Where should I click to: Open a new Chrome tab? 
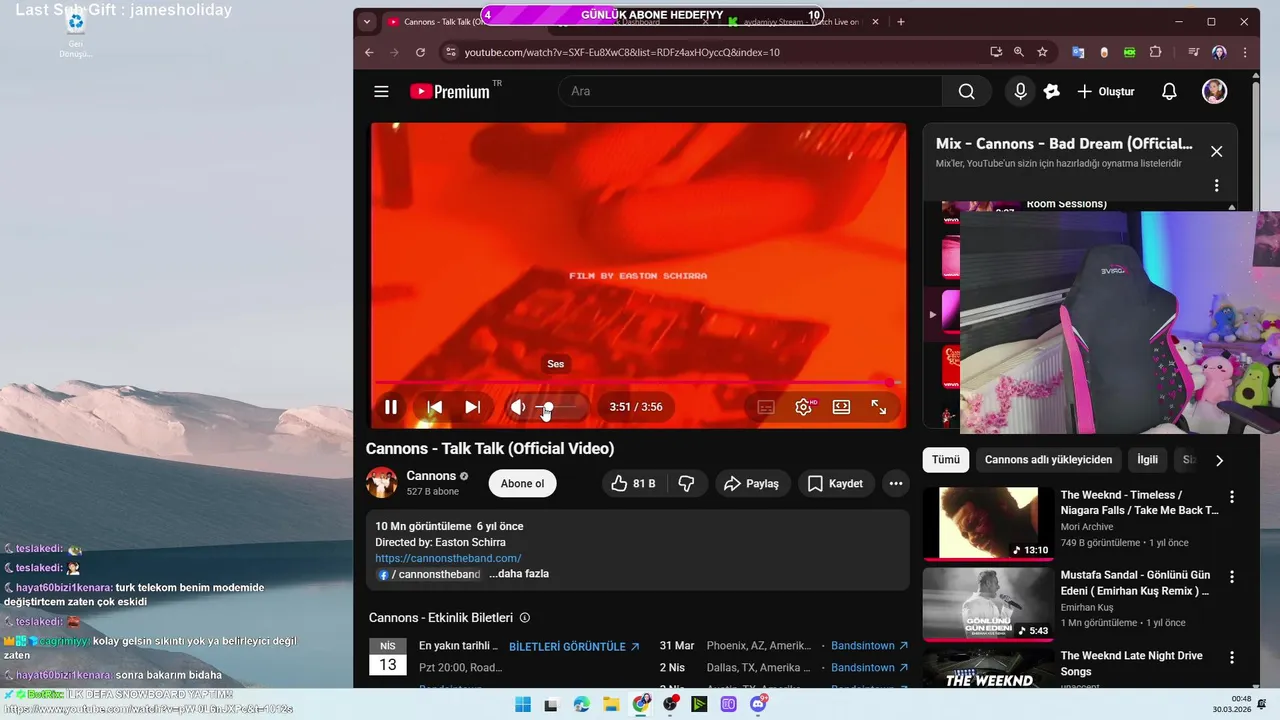point(901,21)
